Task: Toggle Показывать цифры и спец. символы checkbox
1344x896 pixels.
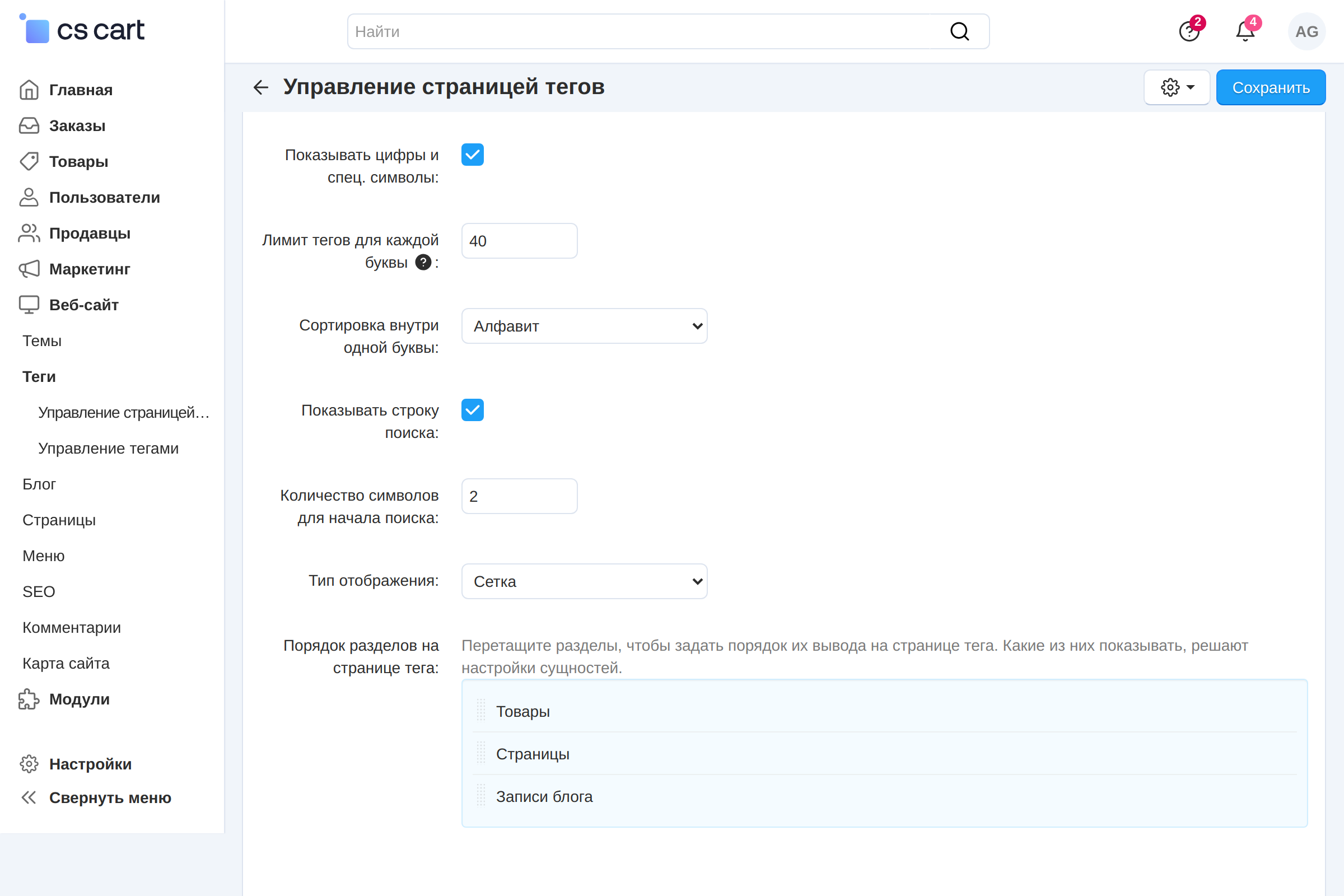Action: click(473, 155)
